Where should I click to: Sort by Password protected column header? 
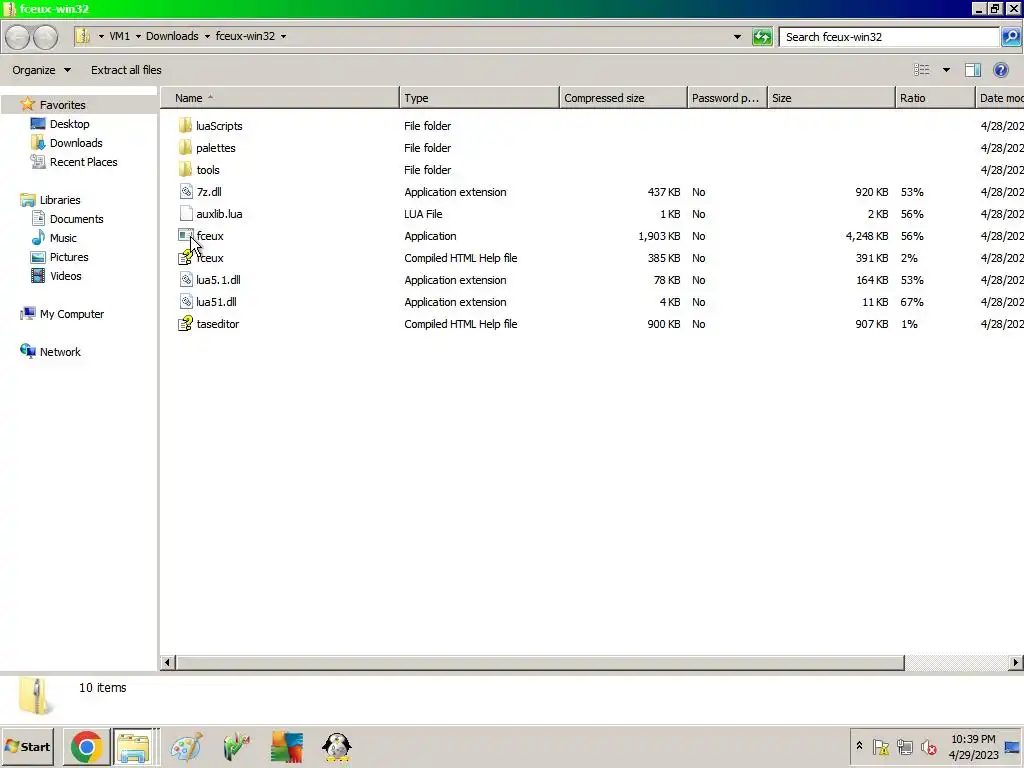(727, 98)
